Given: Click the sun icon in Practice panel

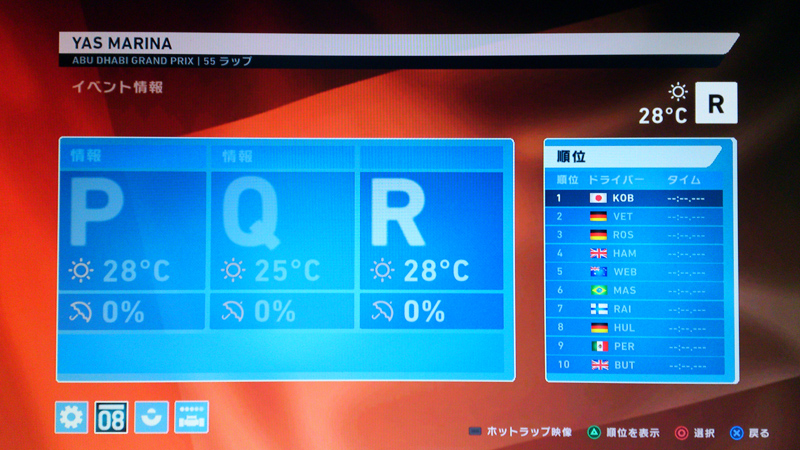Looking at the screenshot, I should tap(81, 270).
